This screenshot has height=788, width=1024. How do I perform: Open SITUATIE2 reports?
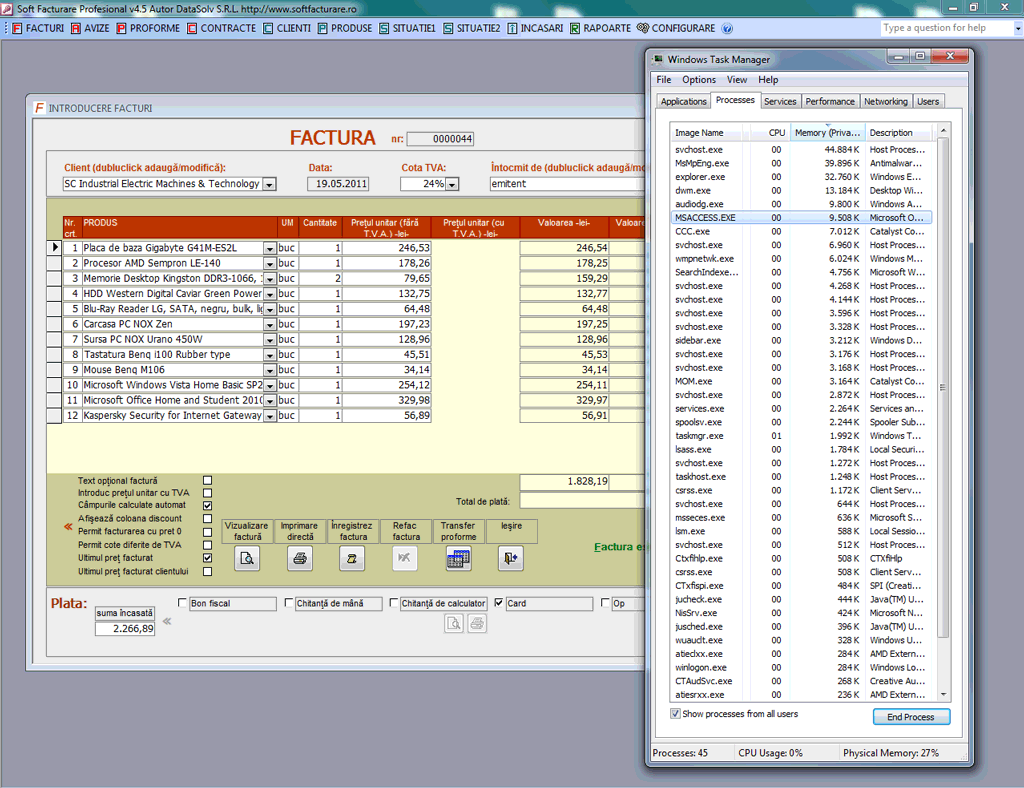point(472,28)
